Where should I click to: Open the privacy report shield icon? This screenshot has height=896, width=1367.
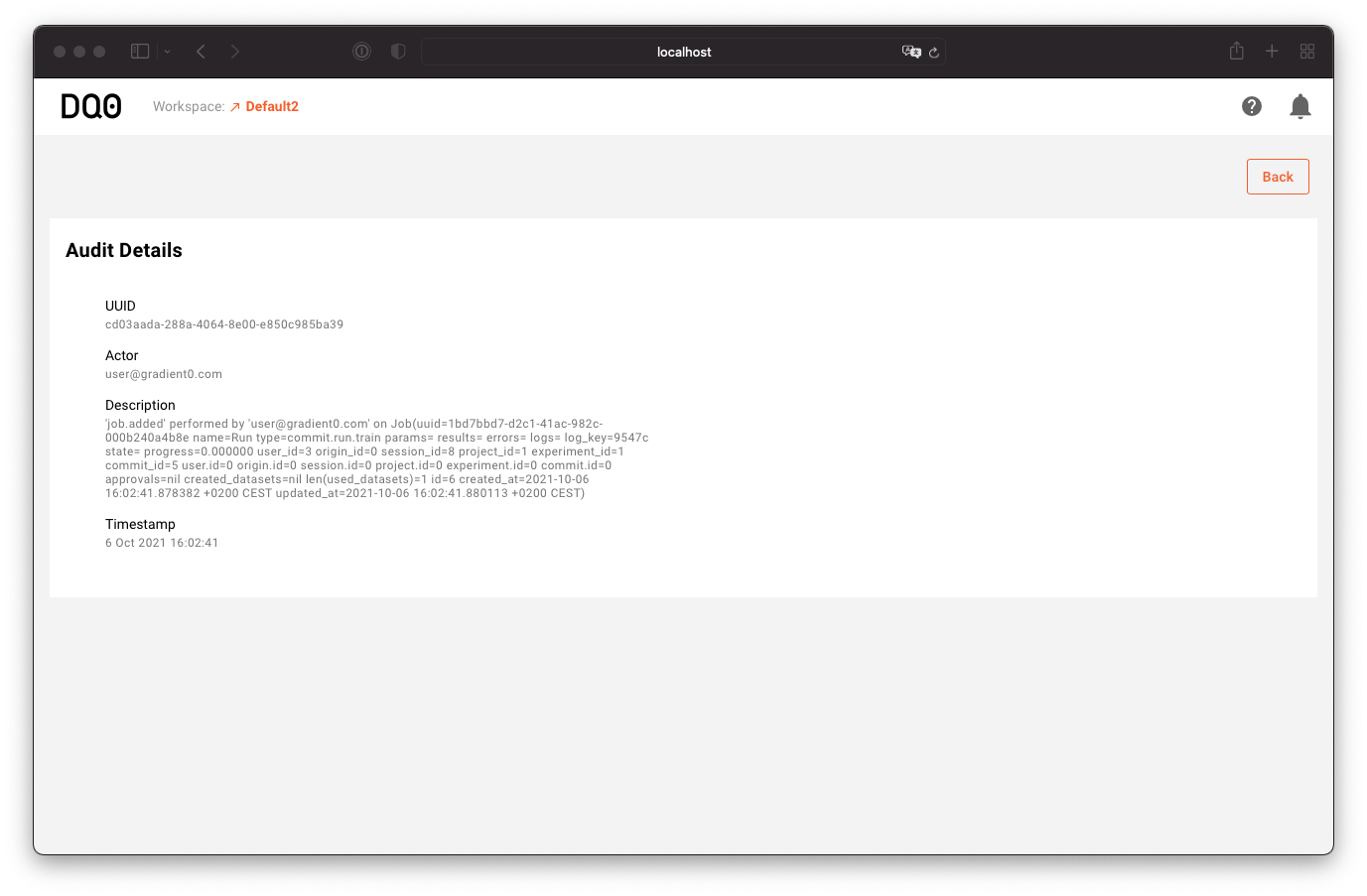pos(398,52)
